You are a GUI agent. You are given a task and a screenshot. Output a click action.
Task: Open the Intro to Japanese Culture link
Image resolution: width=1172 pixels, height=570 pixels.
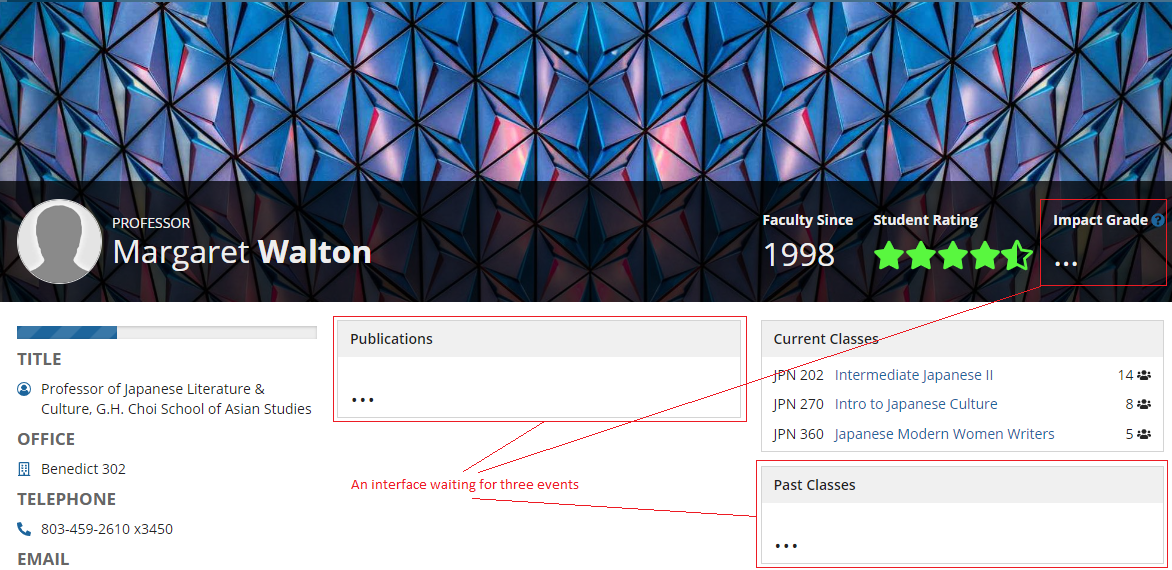[x=915, y=404]
